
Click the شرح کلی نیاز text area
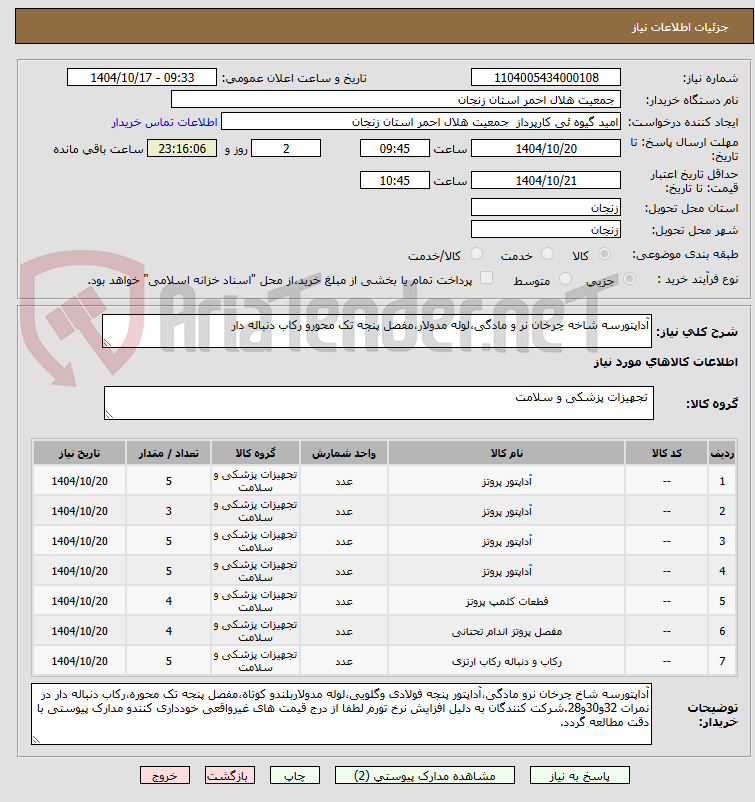point(377,331)
